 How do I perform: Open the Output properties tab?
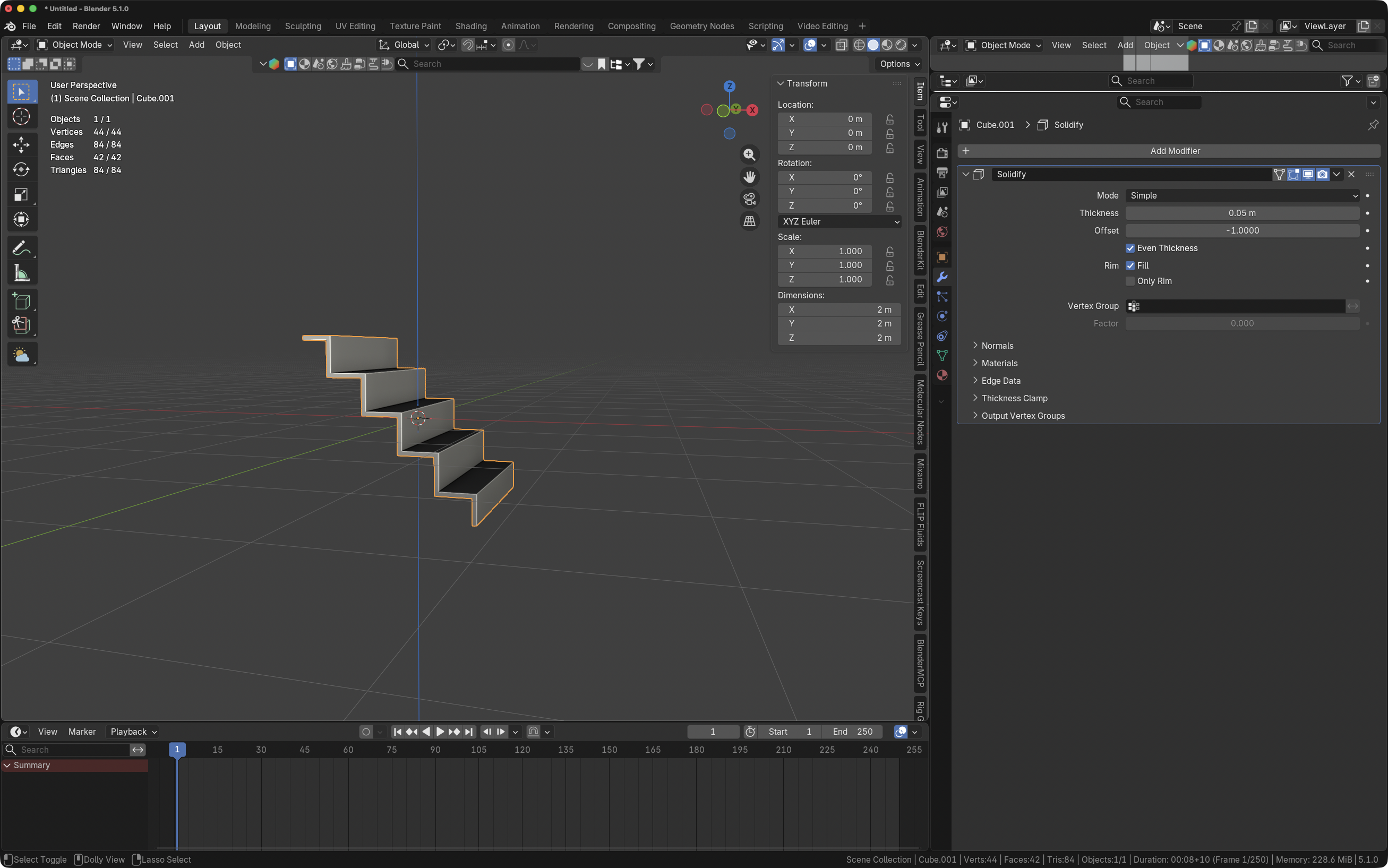point(942,172)
